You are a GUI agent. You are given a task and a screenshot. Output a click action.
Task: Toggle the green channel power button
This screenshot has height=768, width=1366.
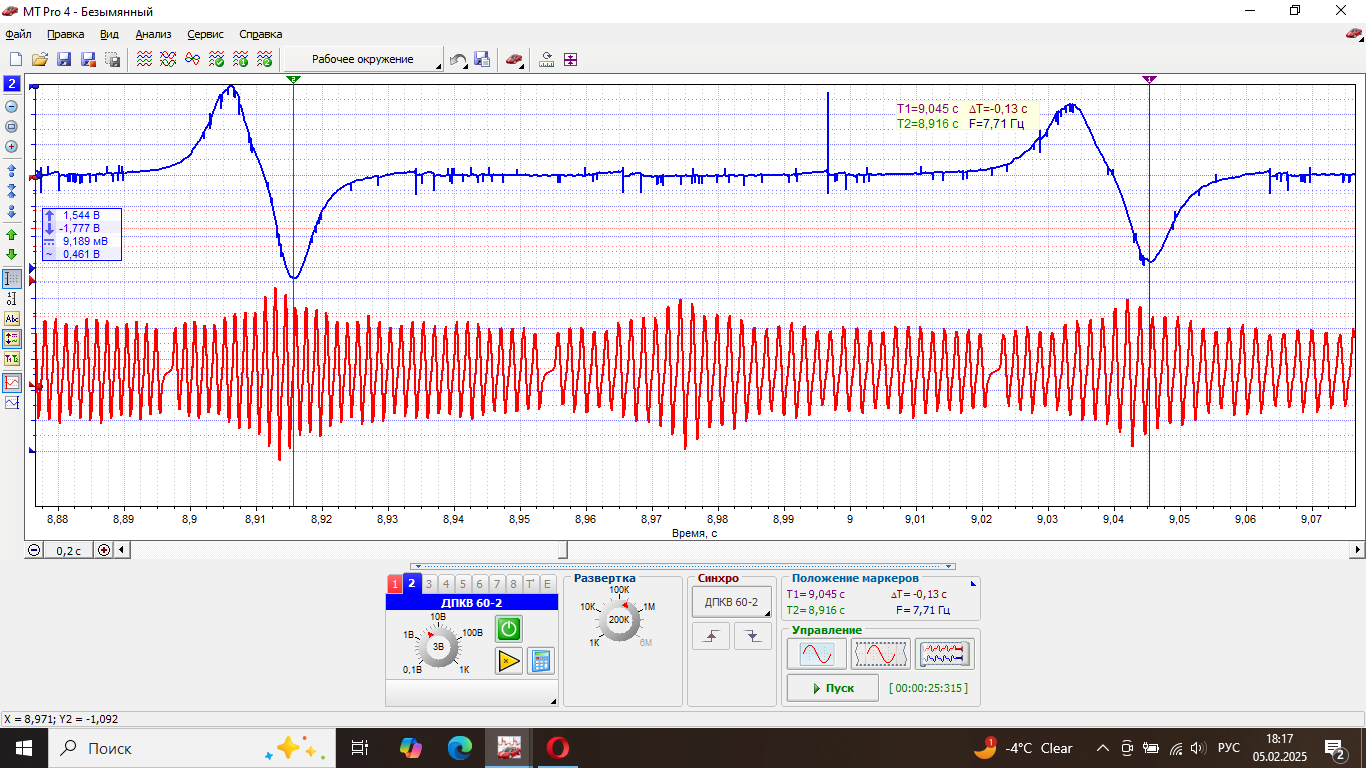[509, 629]
